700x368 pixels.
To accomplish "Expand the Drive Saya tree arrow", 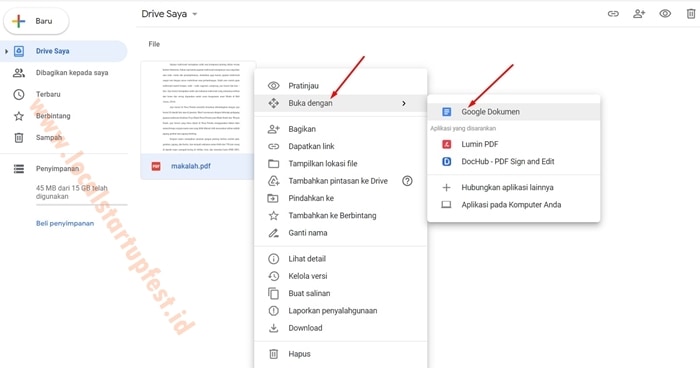I will 6,51.
